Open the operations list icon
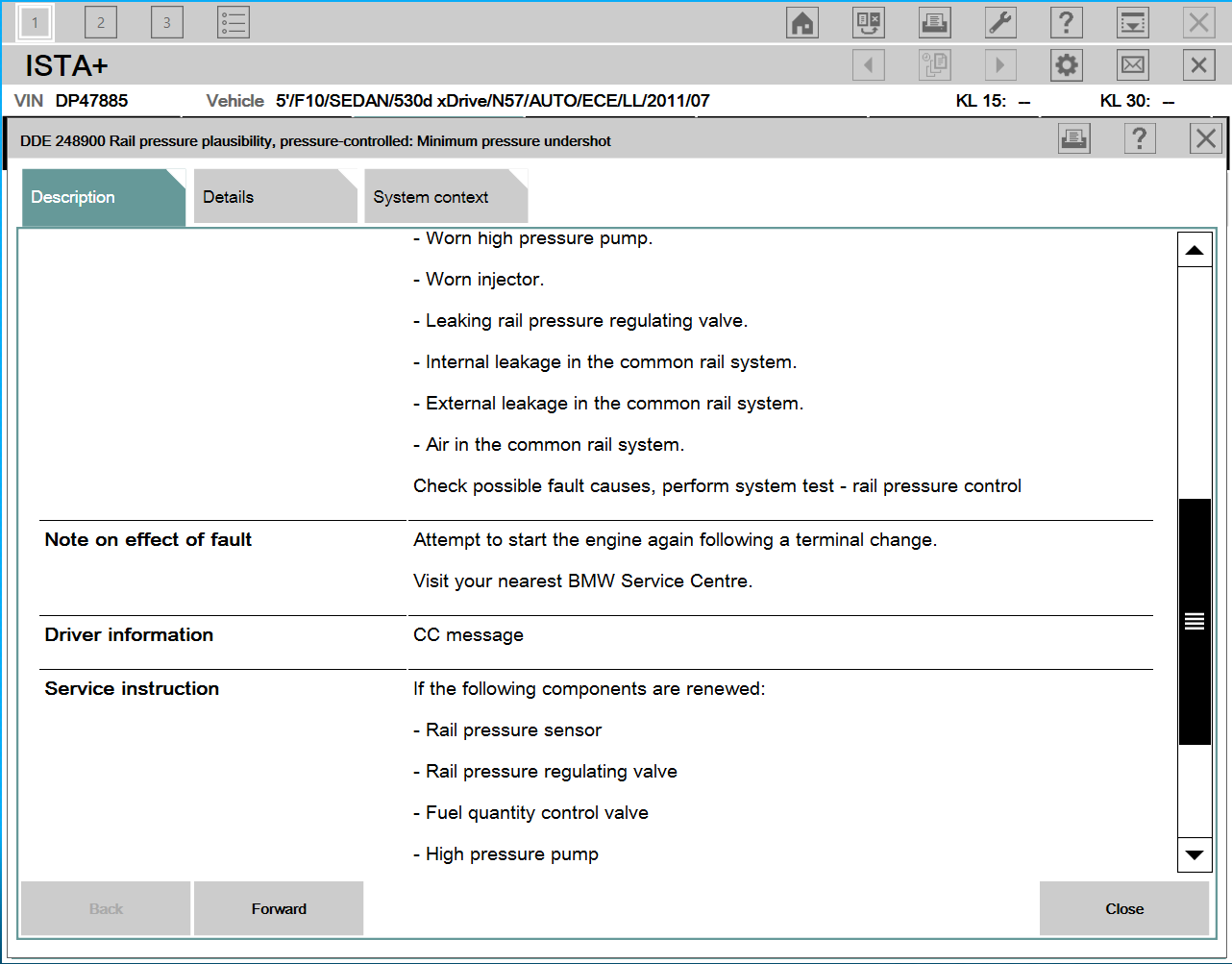 234,22
